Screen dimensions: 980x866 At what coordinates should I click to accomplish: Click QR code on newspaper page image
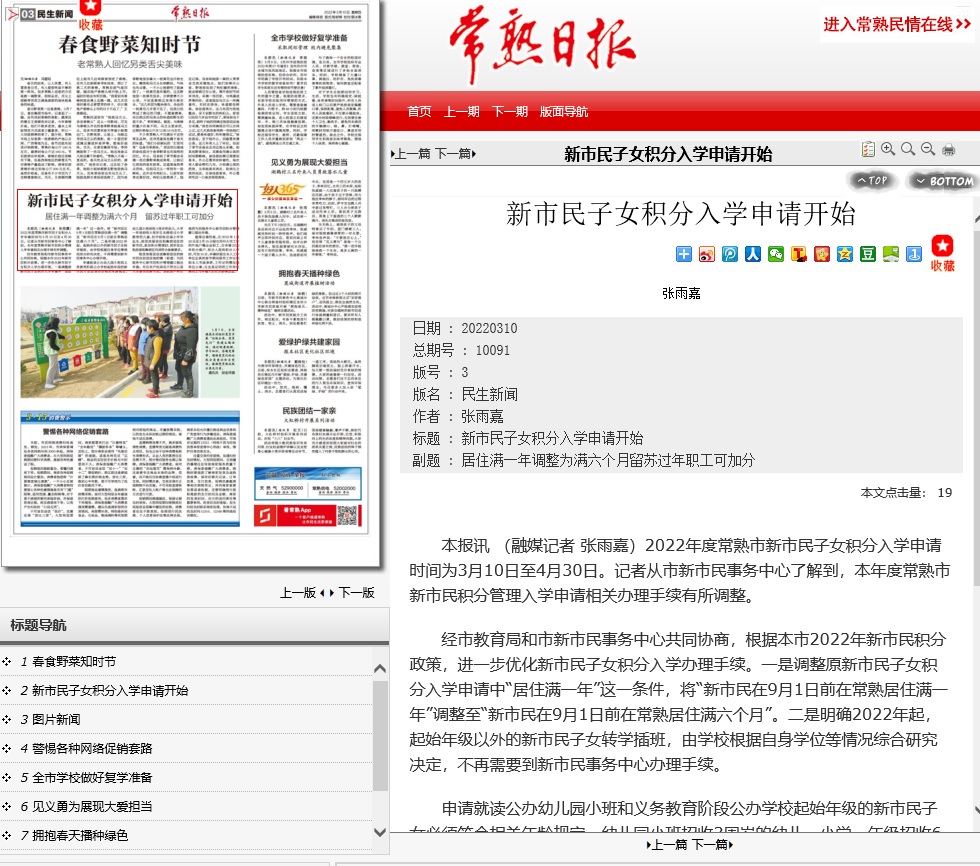point(349,515)
